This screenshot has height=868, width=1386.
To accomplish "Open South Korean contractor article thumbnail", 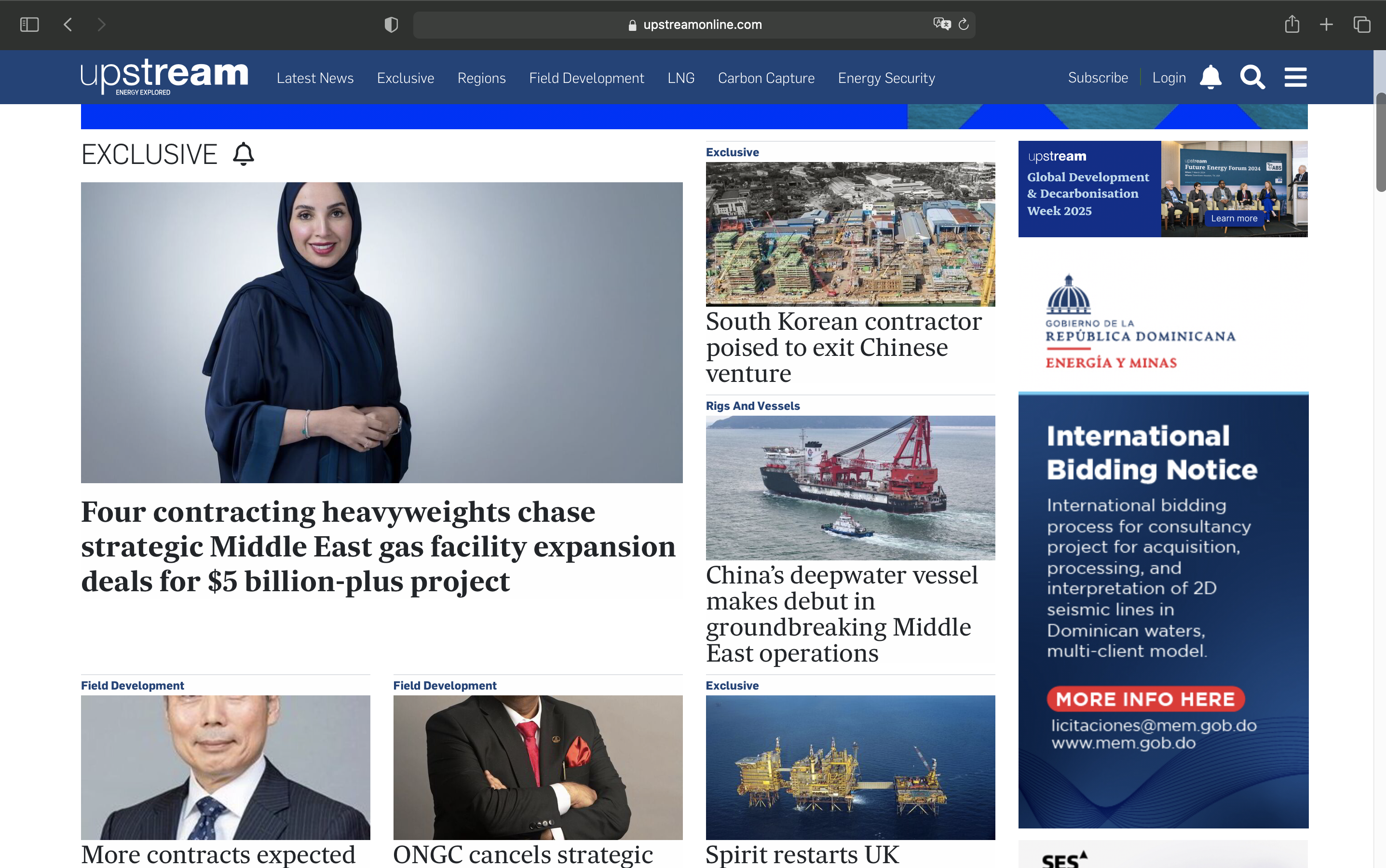I will [x=850, y=234].
